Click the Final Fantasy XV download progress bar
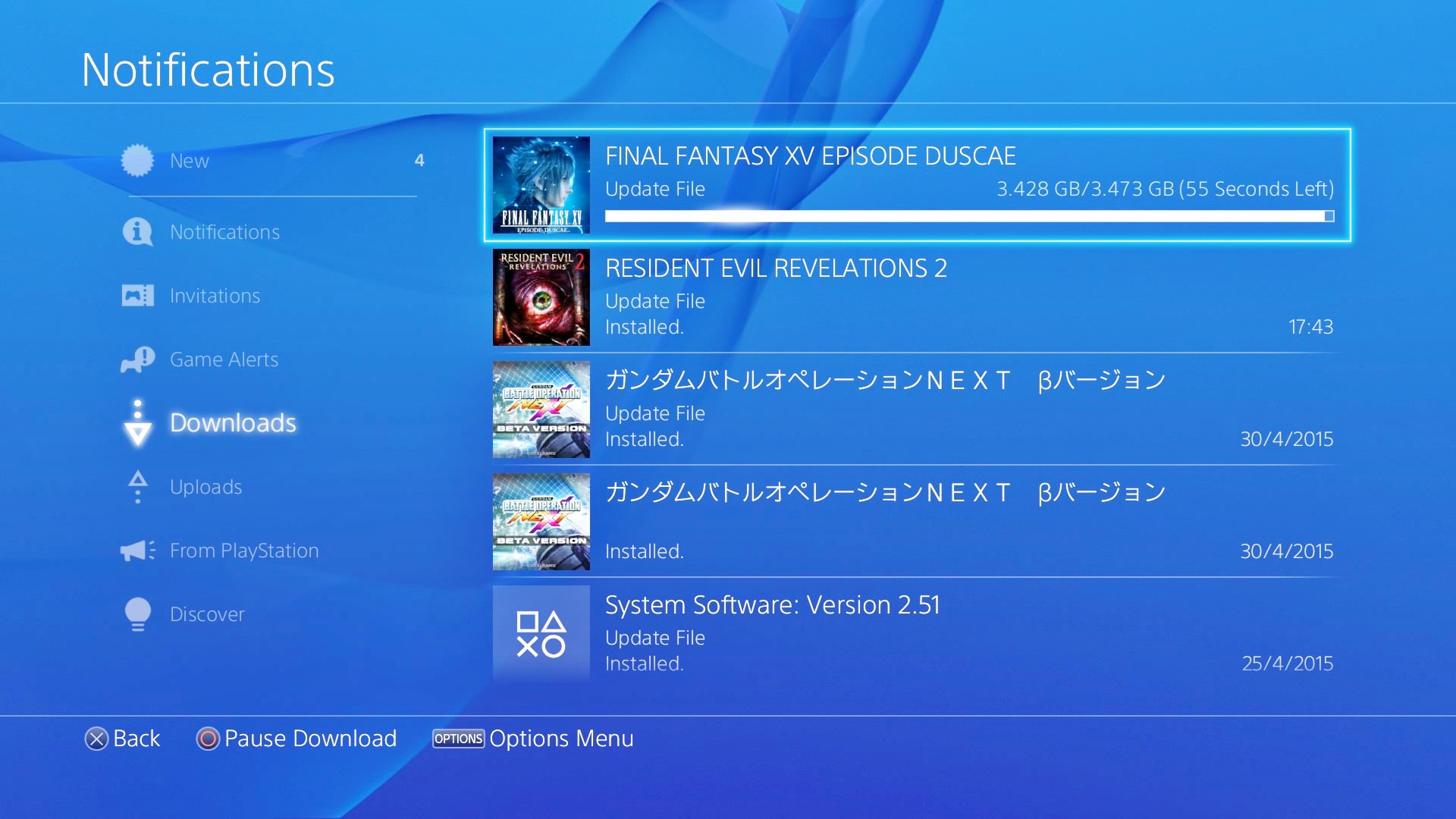 coord(969,217)
